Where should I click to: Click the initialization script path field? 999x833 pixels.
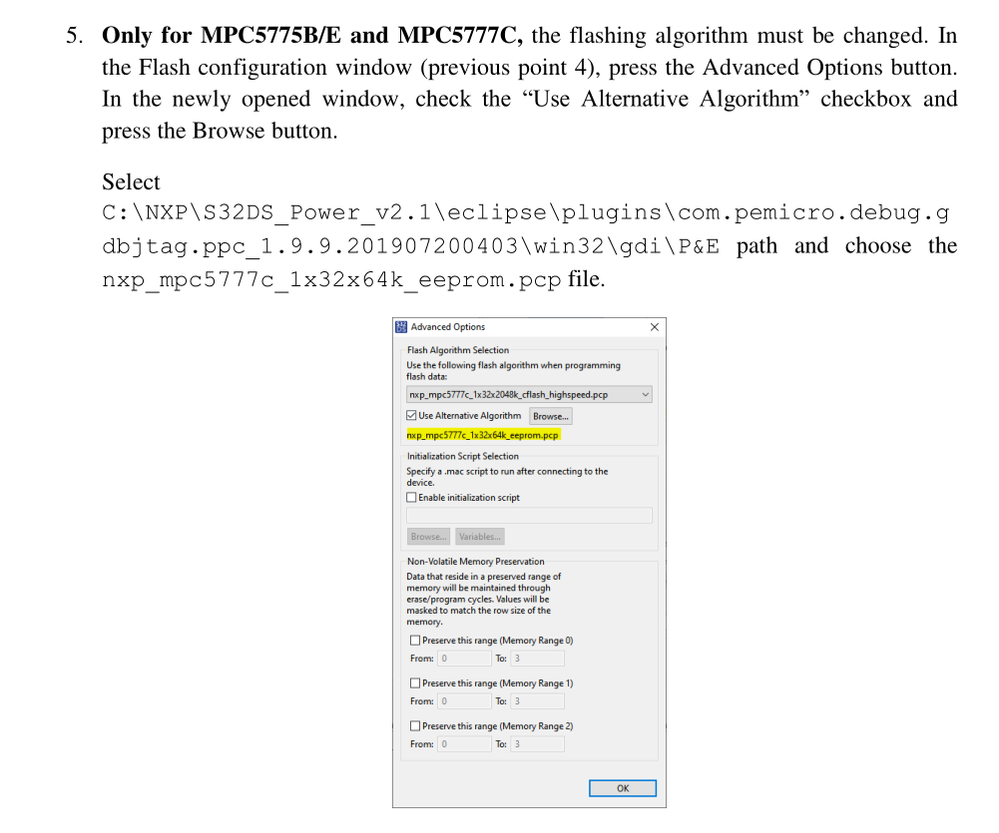[529, 515]
